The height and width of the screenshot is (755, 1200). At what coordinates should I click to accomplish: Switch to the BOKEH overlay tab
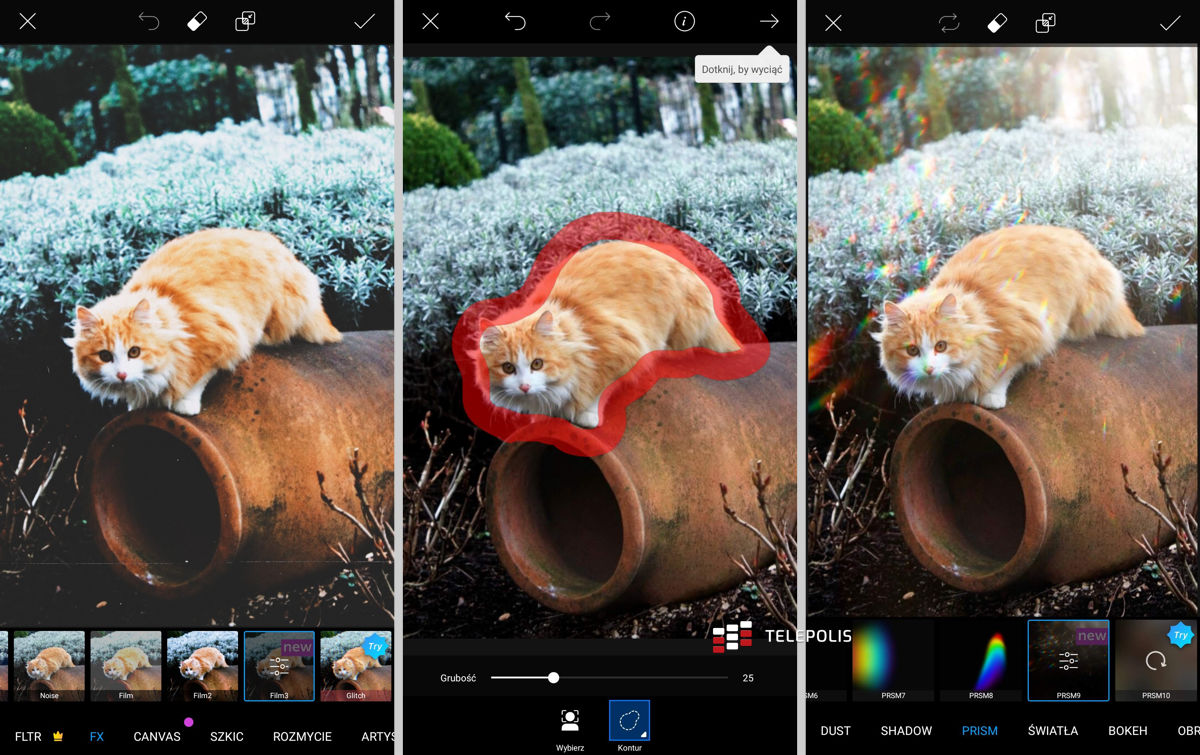1125,731
